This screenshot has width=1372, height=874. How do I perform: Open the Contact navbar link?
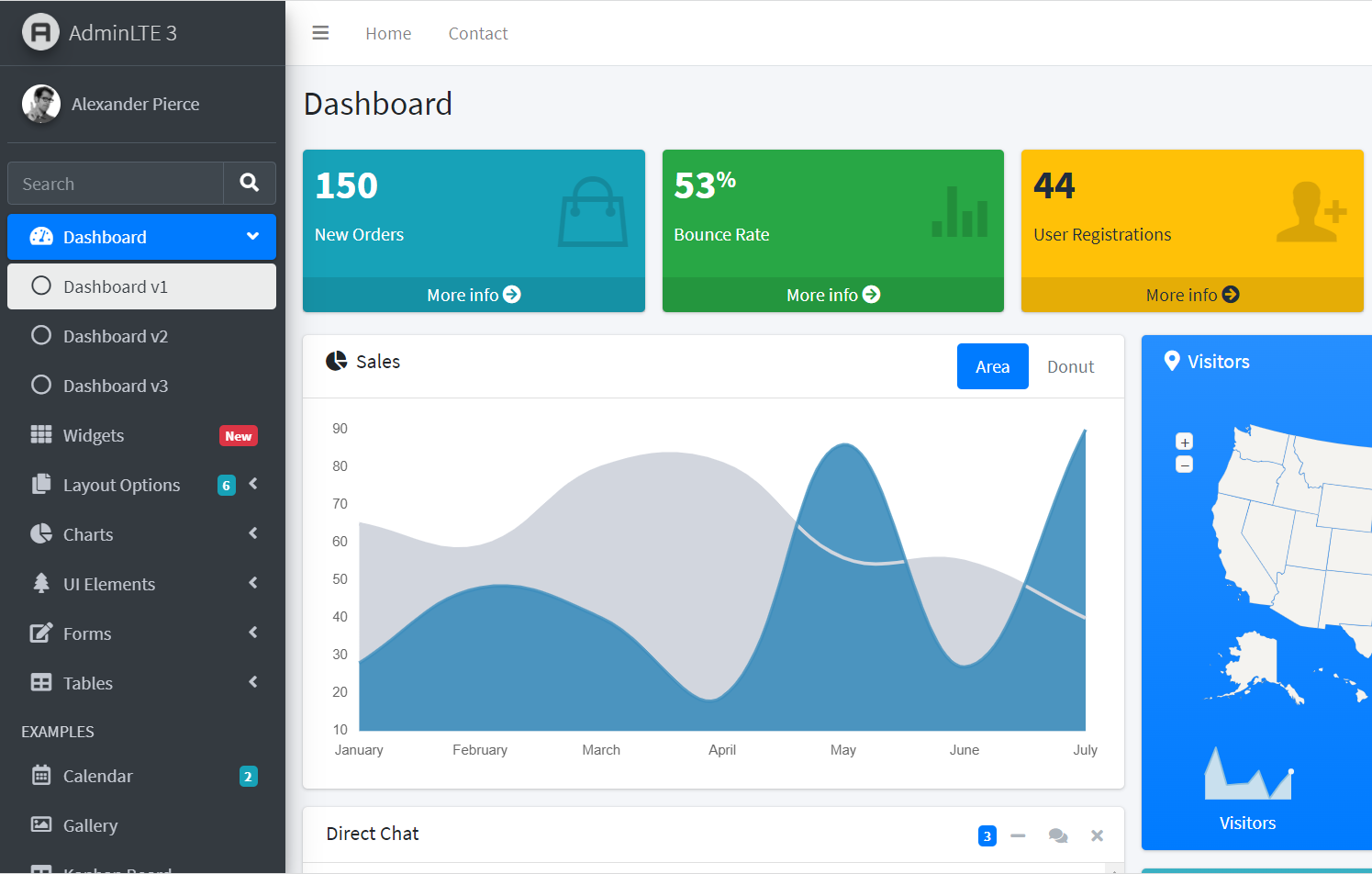pyautogui.click(x=478, y=33)
